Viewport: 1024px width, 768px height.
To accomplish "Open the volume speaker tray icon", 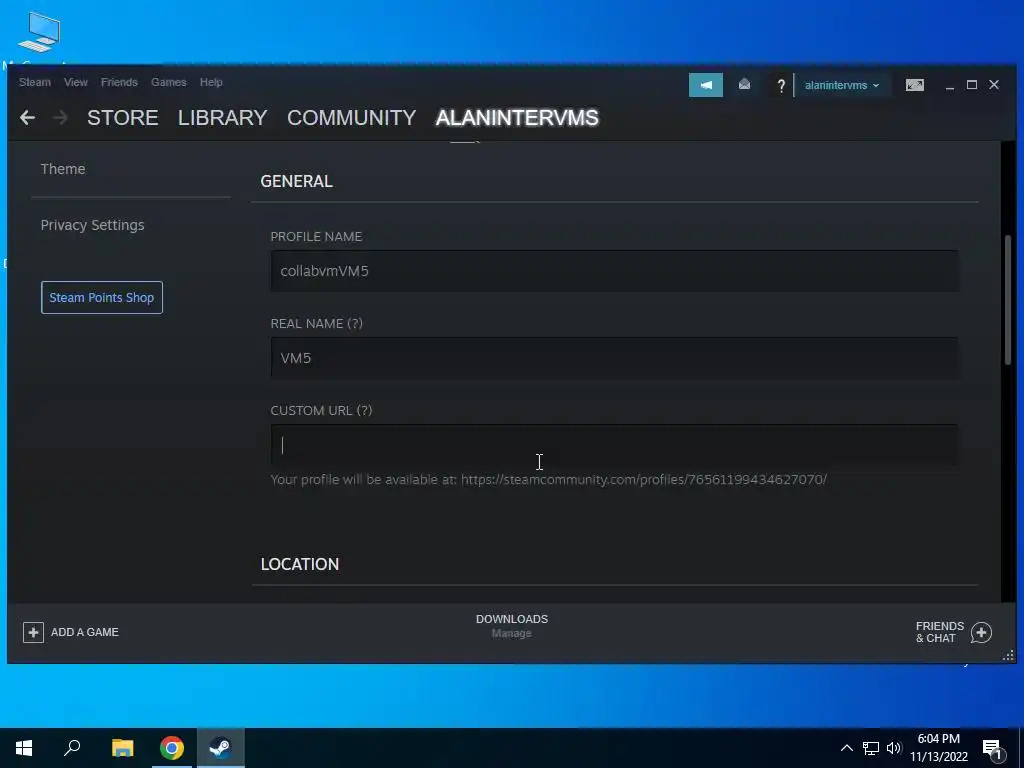I will [893, 748].
